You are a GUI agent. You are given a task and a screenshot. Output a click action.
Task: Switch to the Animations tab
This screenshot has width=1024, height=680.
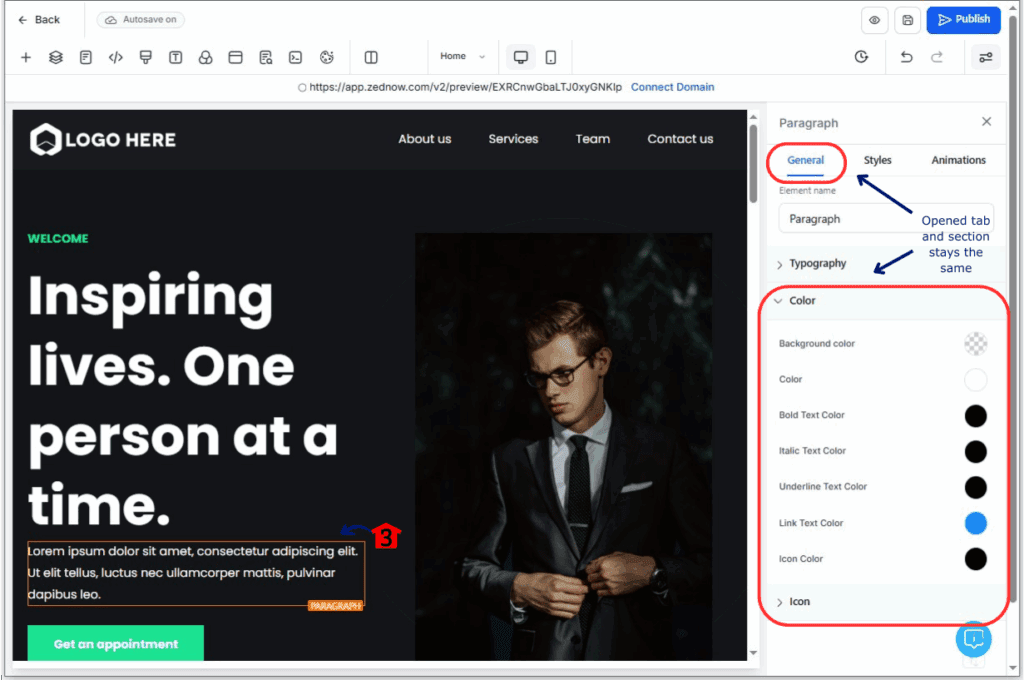tap(958, 160)
